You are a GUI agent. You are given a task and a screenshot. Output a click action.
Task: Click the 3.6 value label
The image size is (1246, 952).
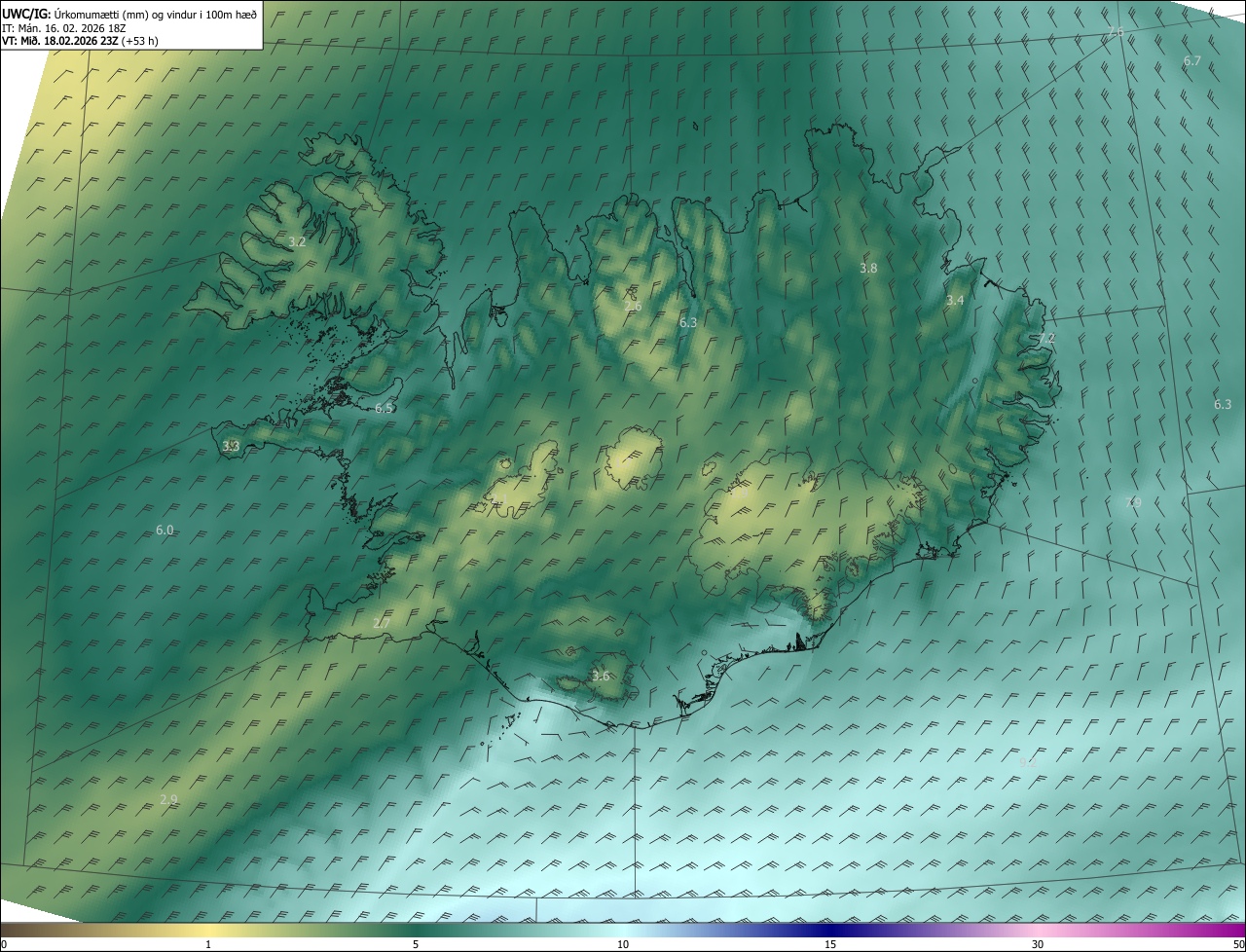click(x=601, y=677)
